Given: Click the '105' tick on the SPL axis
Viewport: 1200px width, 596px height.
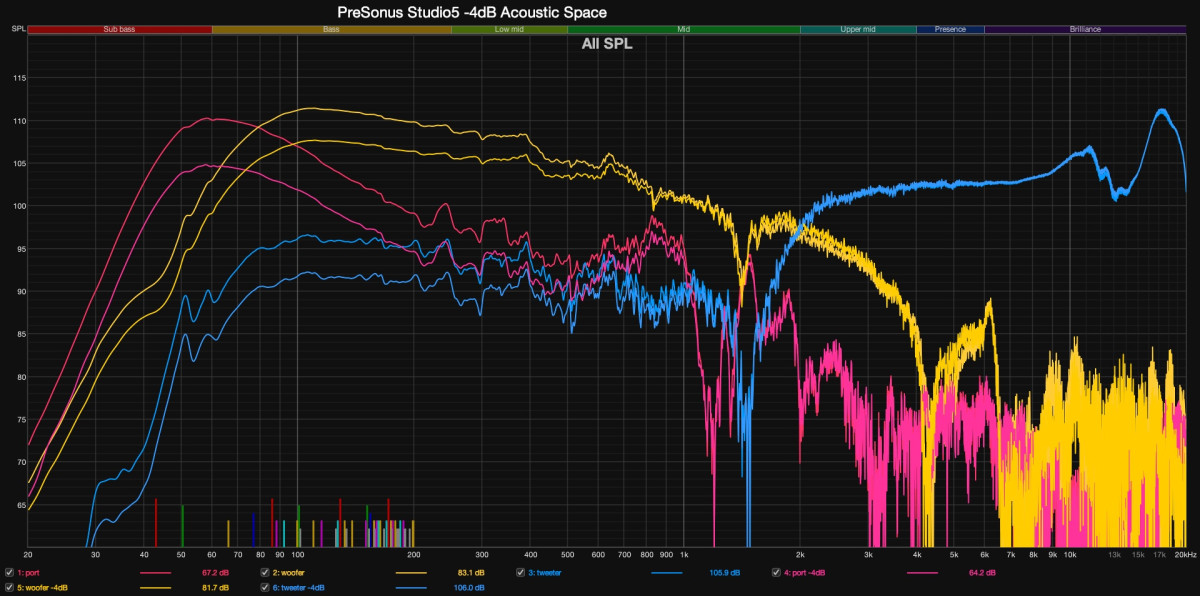Looking at the screenshot, I should [19, 163].
